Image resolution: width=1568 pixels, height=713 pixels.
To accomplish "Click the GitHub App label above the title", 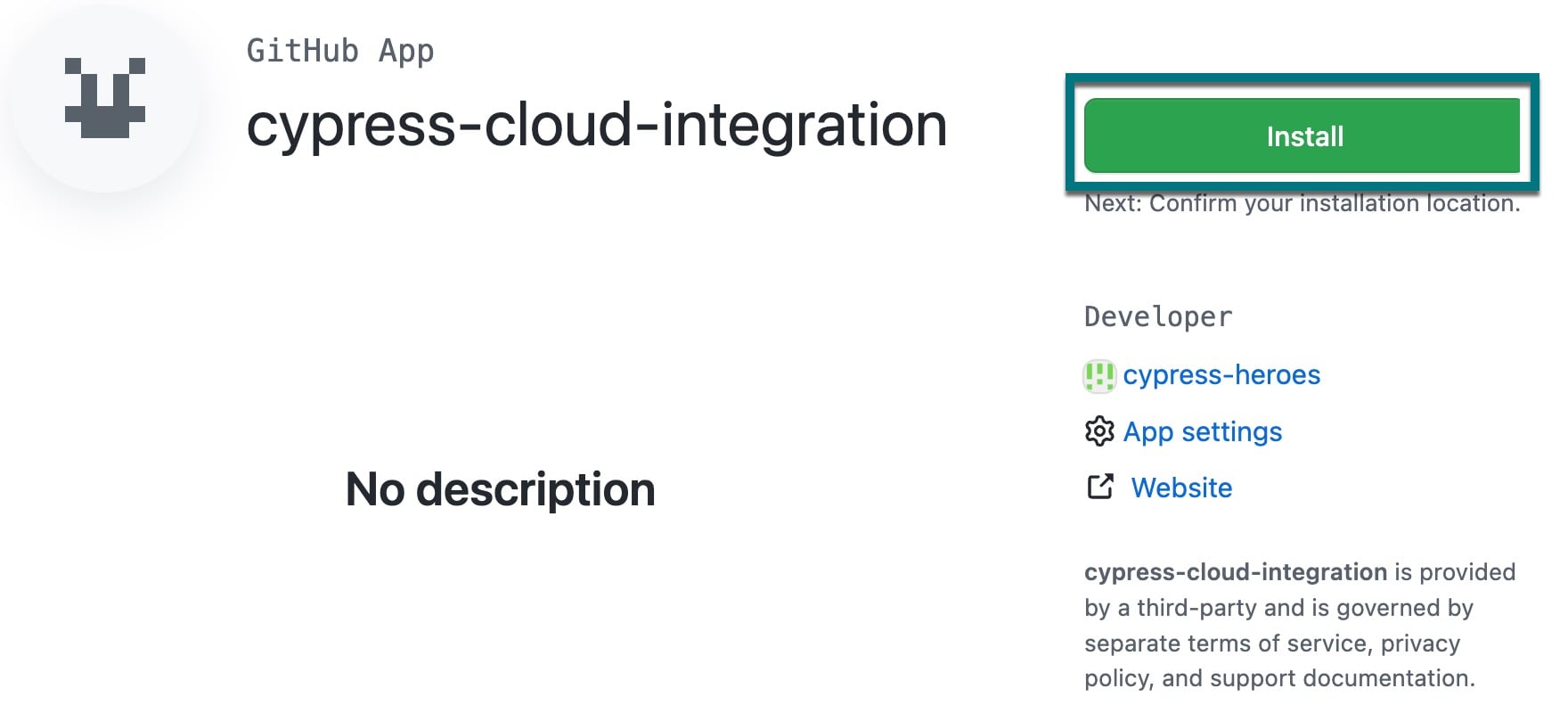I will (x=340, y=51).
